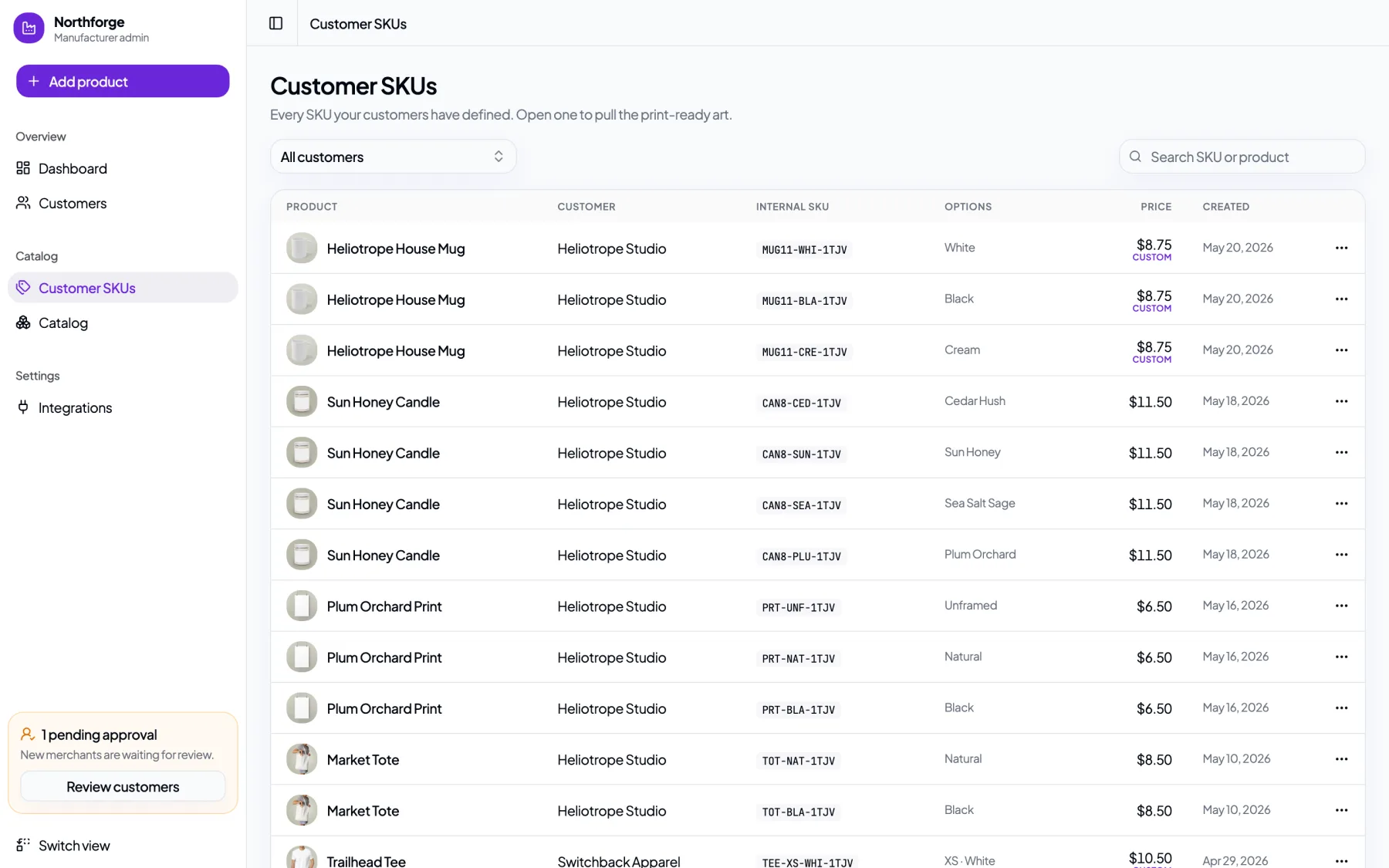Open row actions for CAN8-PLU-1TJV
1389x868 pixels.
point(1341,555)
